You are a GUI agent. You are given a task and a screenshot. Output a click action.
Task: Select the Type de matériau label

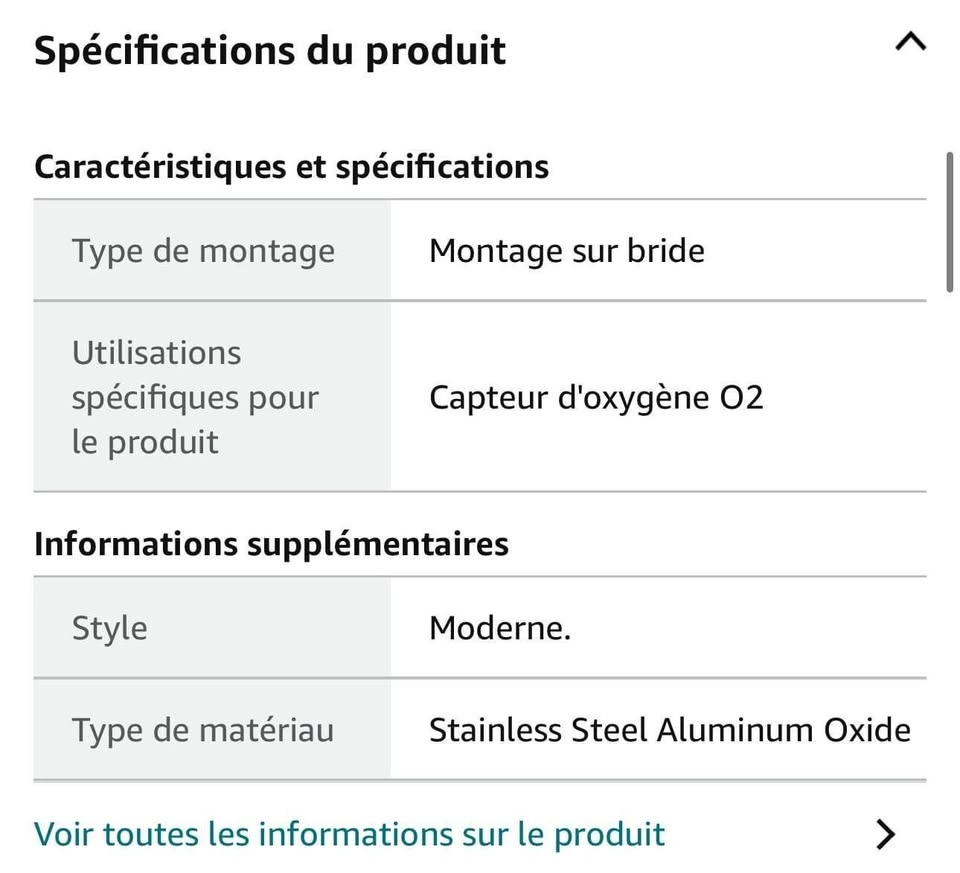coord(203,730)
